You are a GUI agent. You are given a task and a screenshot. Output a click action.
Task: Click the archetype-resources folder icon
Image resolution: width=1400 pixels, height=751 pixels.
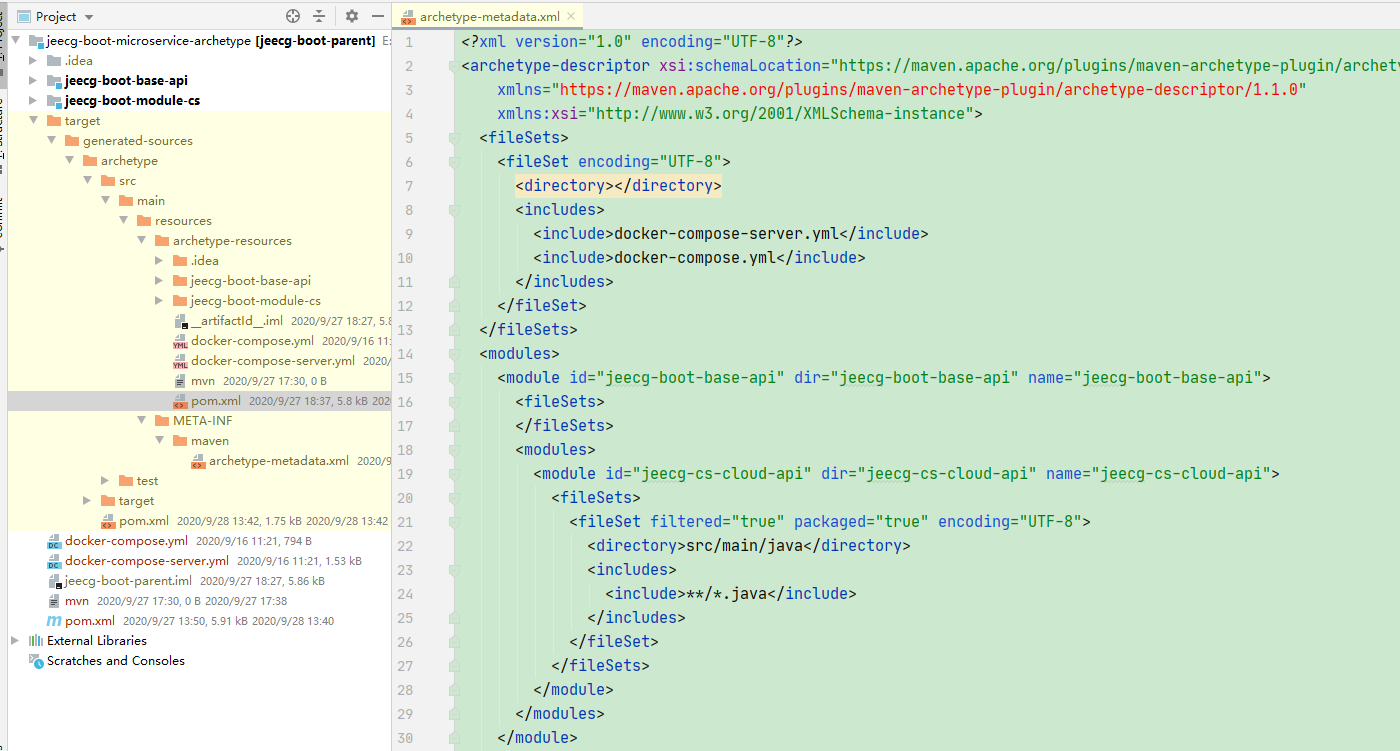(x=163, y=241)
